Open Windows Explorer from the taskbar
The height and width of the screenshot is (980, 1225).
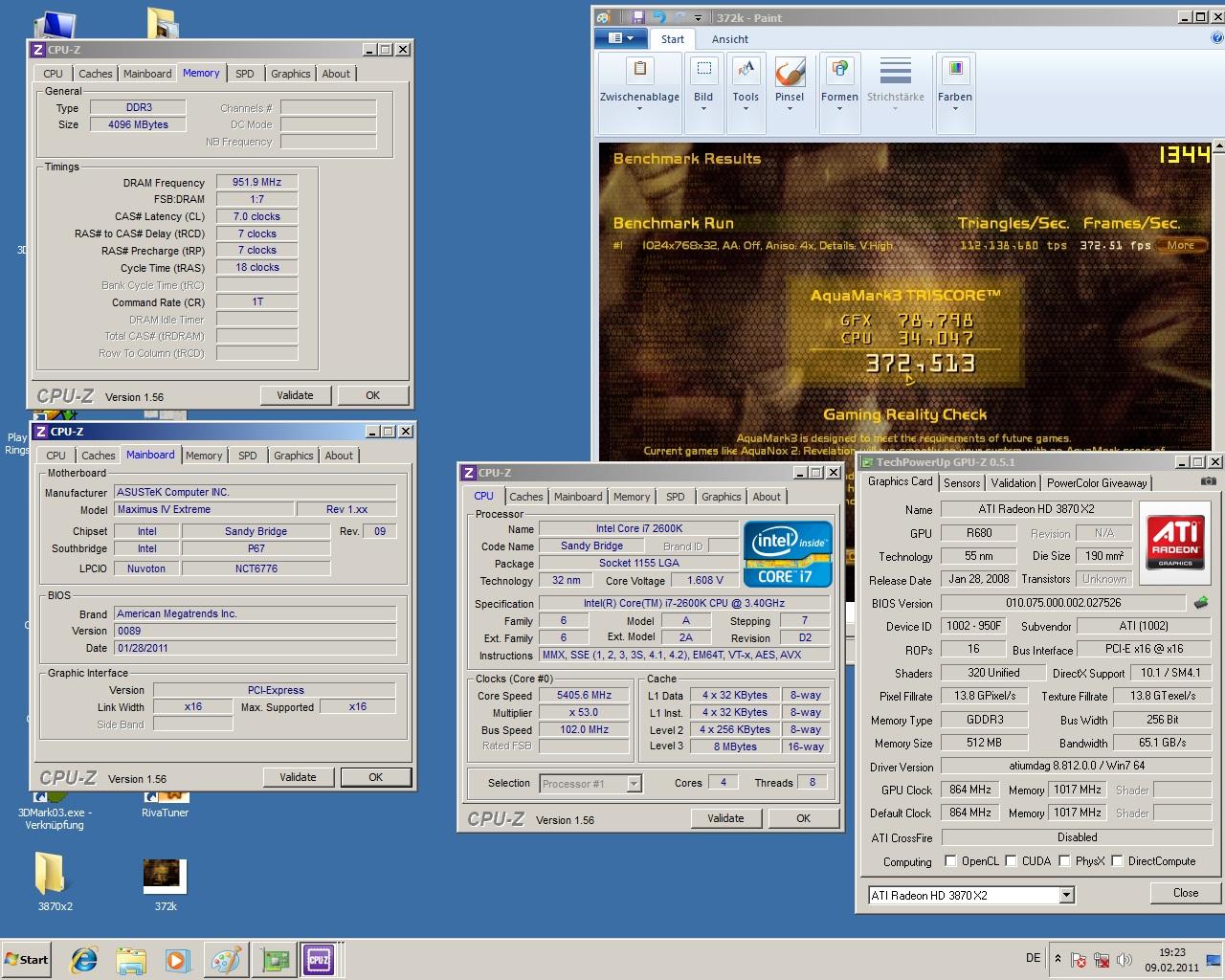click(131, 960)
